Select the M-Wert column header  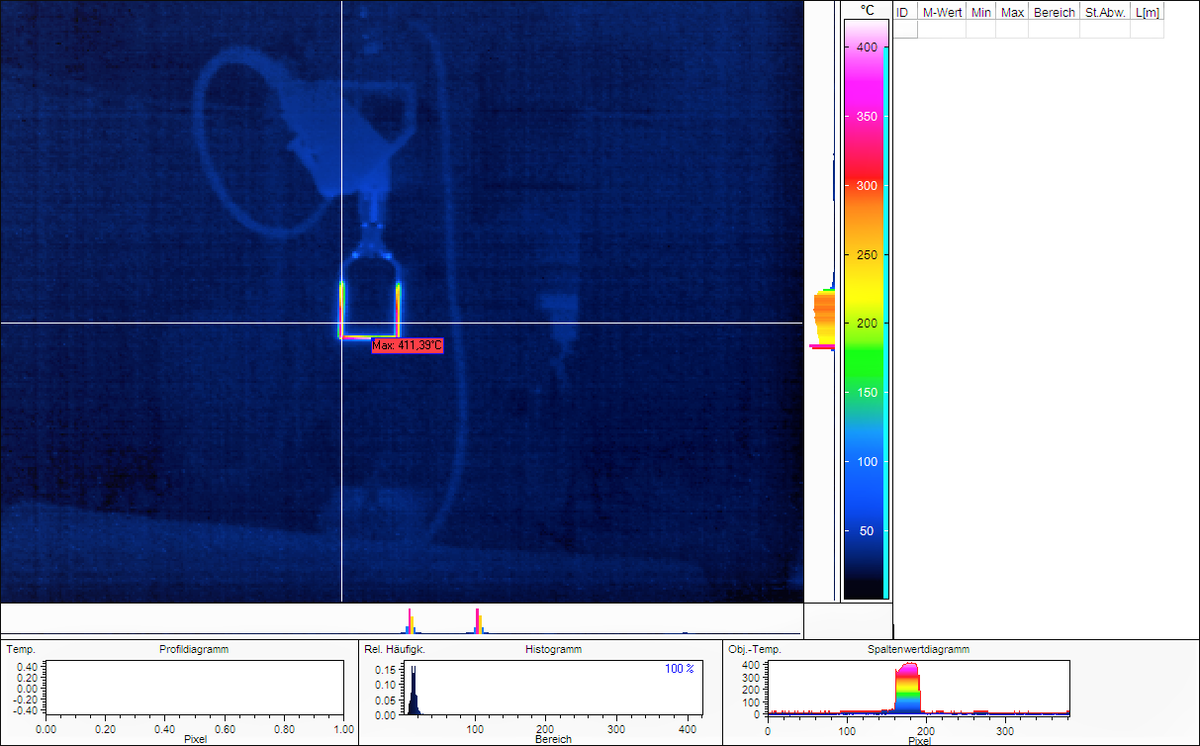tap(942, 13)
